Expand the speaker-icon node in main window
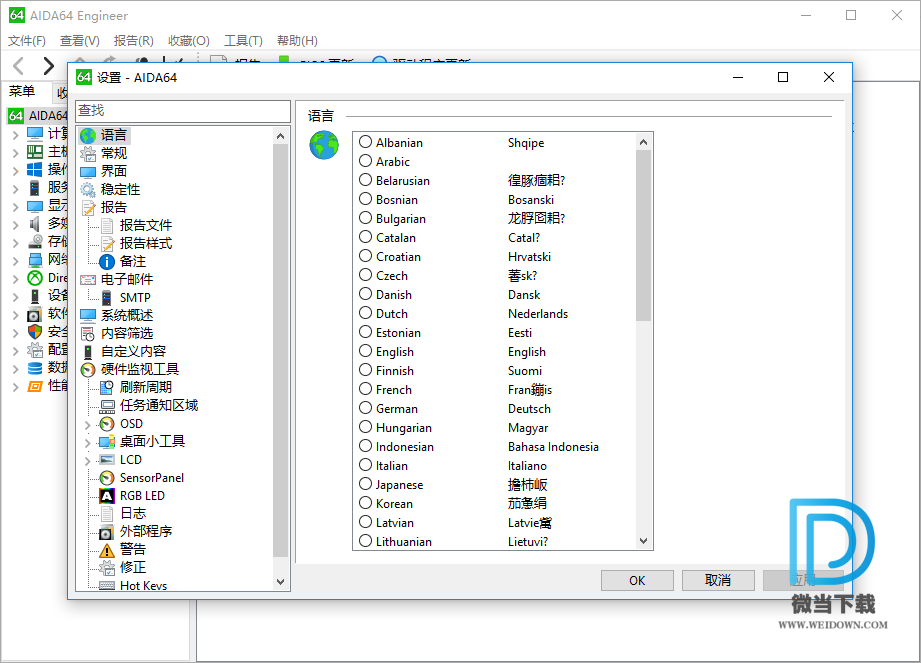Image resolution: width=921 pixels, height=663 pixels. pos(16,225)
